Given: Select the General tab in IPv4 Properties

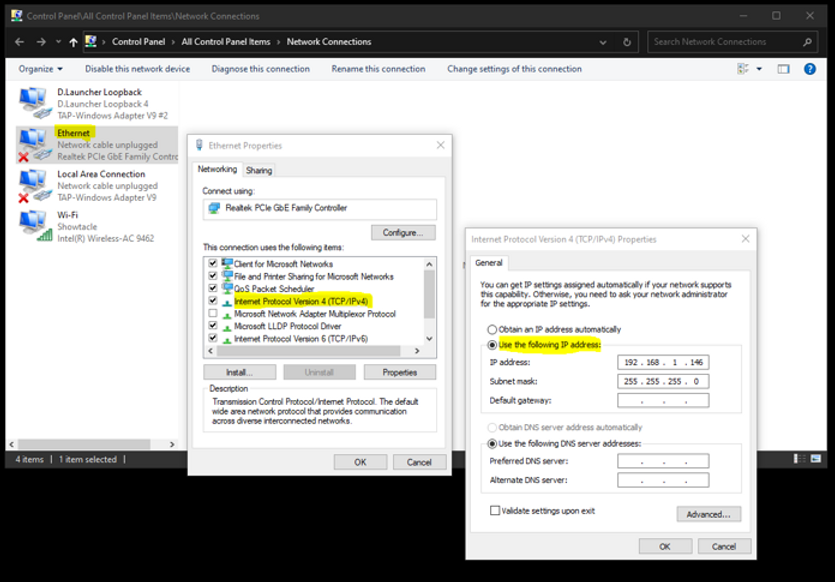Looking at the screenshot, I should pos(488,263).
